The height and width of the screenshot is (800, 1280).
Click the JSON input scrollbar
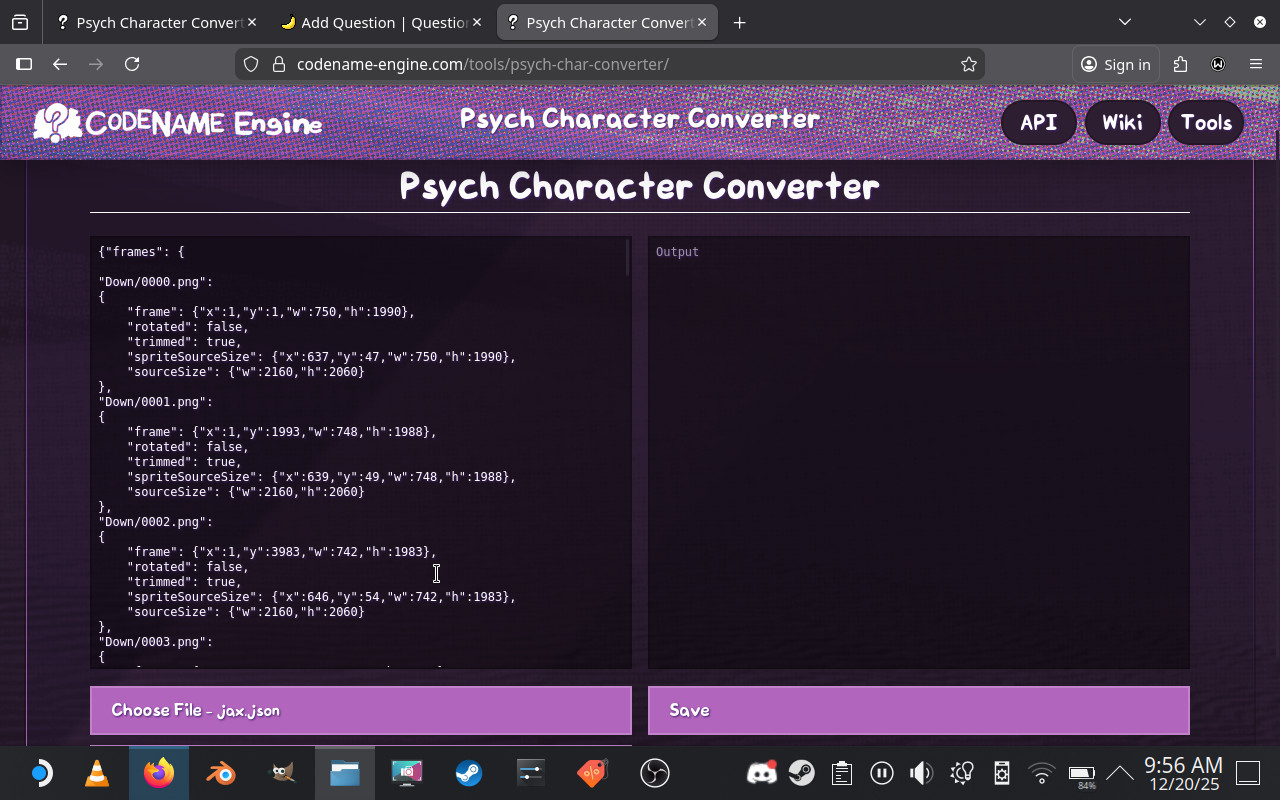(627, 258)
